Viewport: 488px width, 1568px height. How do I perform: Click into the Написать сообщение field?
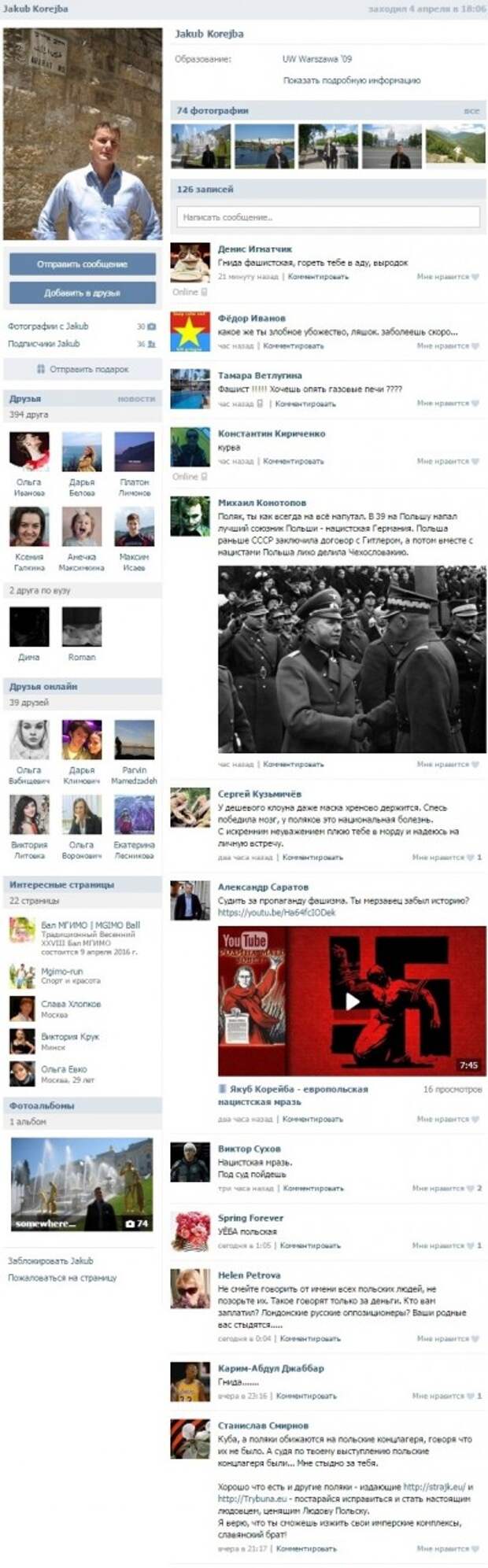point(328,217)
